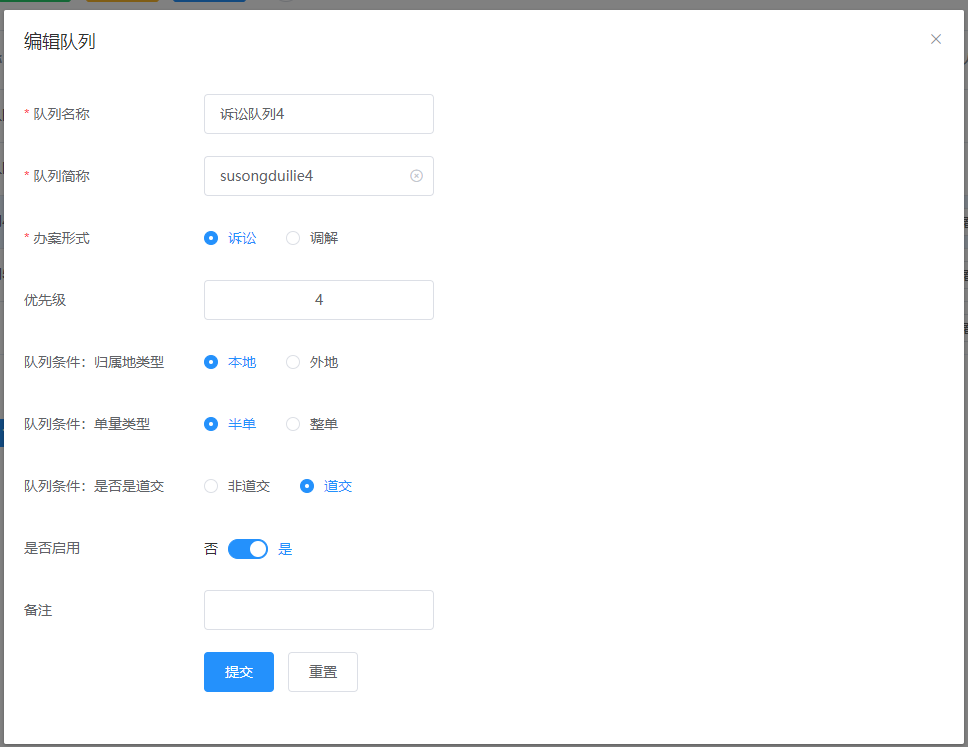Viewport: 968px width, 747px height.
Task: Choose 本地 for 归属地类型
Action: pyautogui.click(x=230, y=362)
